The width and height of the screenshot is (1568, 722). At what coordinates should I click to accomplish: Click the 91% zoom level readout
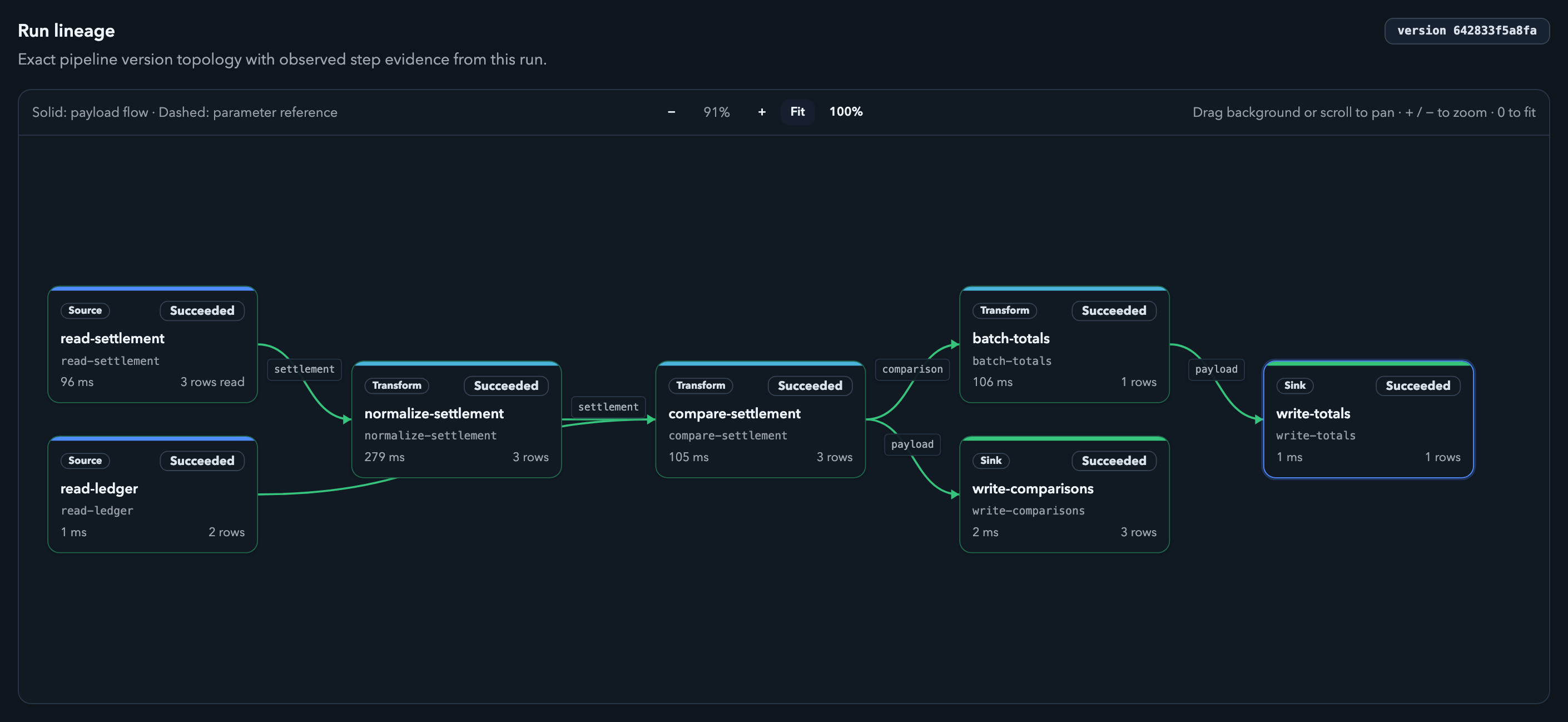click(716, 112)
